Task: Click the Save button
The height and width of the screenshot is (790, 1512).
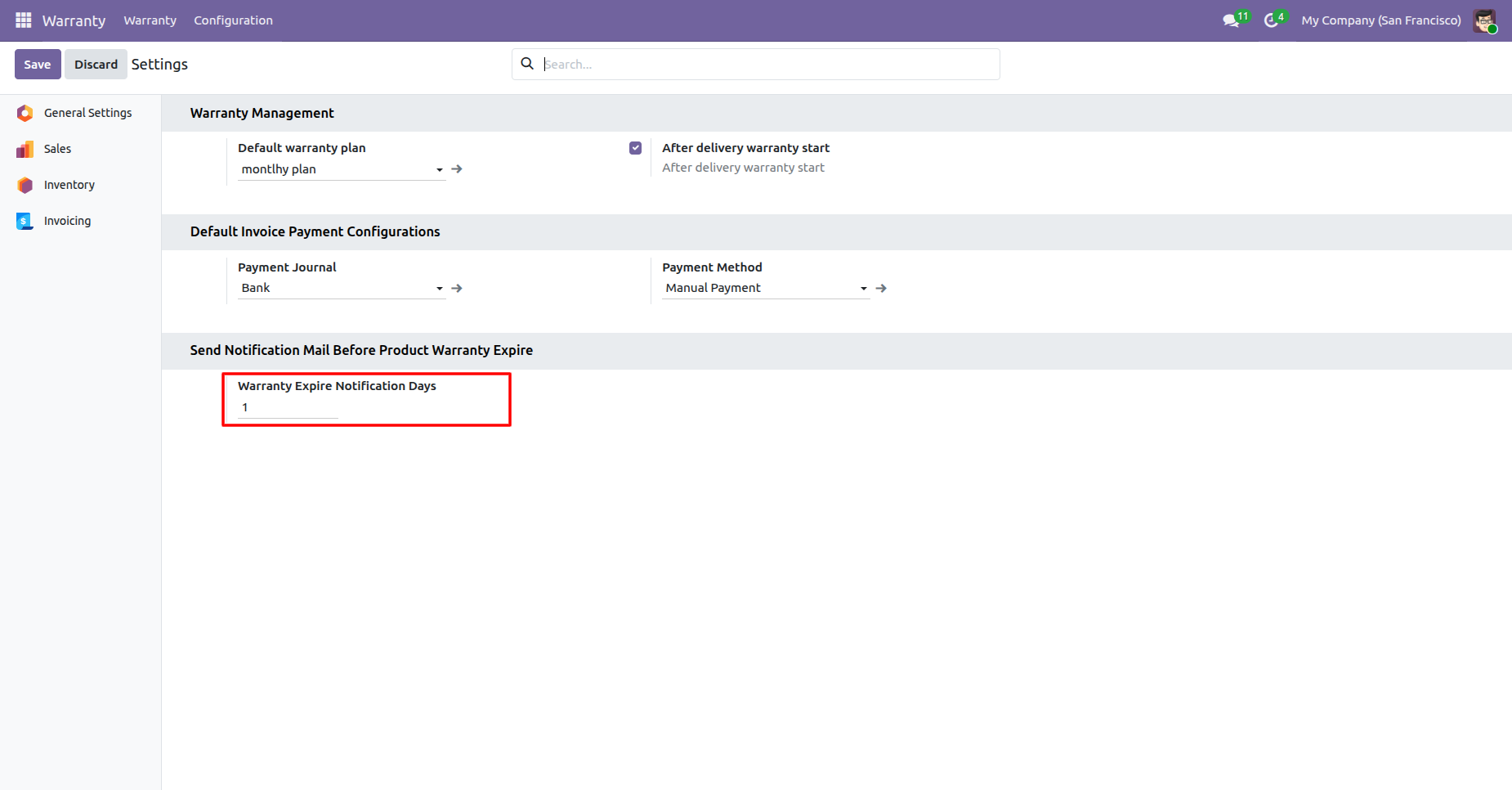Action: pyautogui.click(x=38, y=65)
